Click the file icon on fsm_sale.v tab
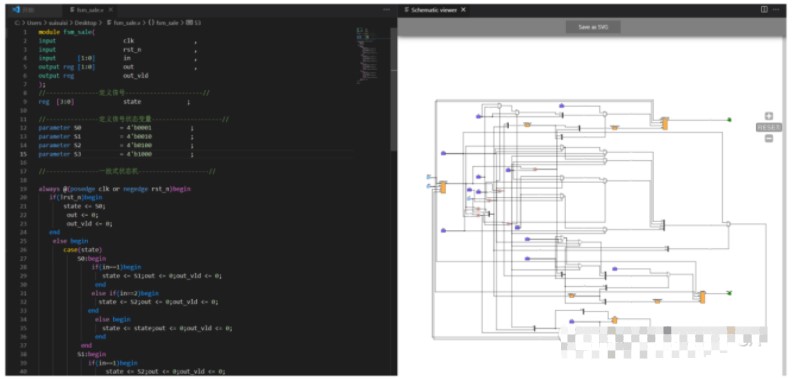Image resolution: width=793 pixels, height=379 pixels. pos(72,10)
